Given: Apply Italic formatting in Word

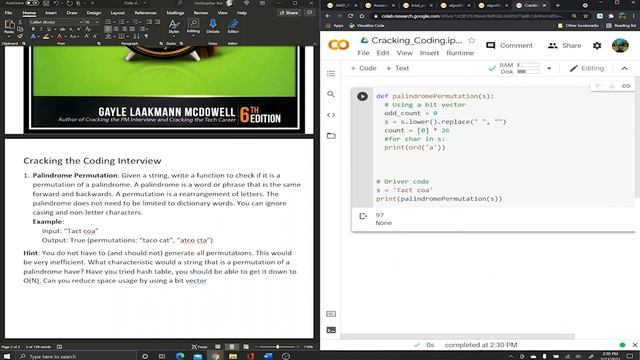Looking at the screenshot, I should (40, 29).
